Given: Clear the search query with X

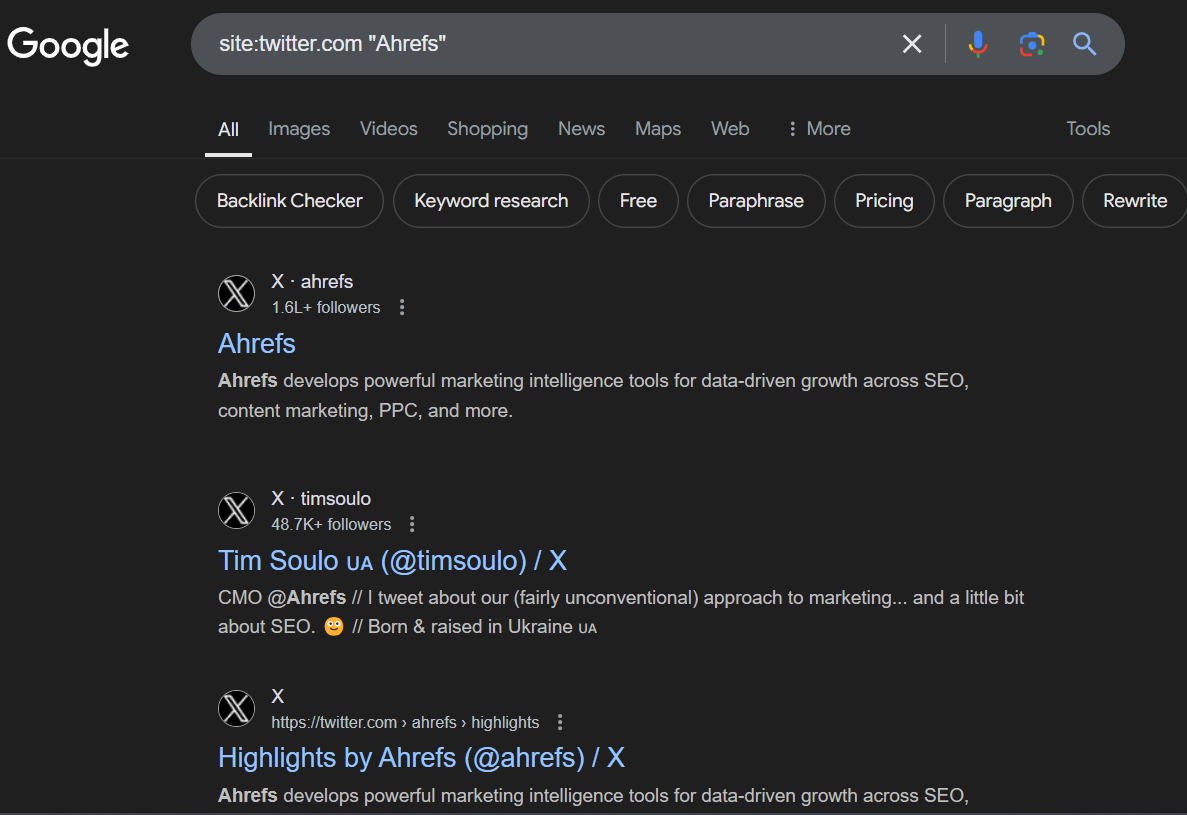Looking at the screenshot, I should click(x=911, y=44).
